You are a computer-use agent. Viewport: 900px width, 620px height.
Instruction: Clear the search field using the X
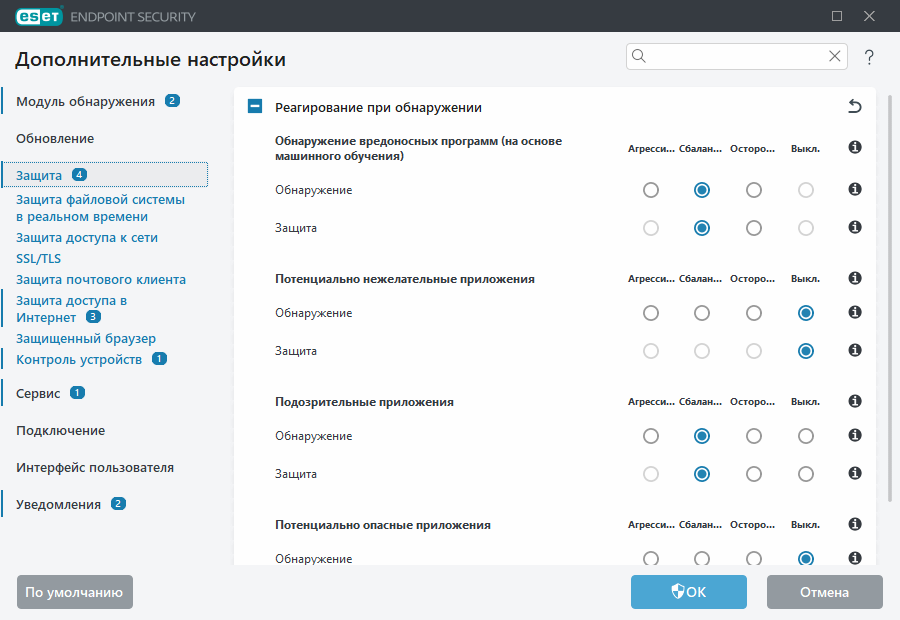(x=835, y=56)
